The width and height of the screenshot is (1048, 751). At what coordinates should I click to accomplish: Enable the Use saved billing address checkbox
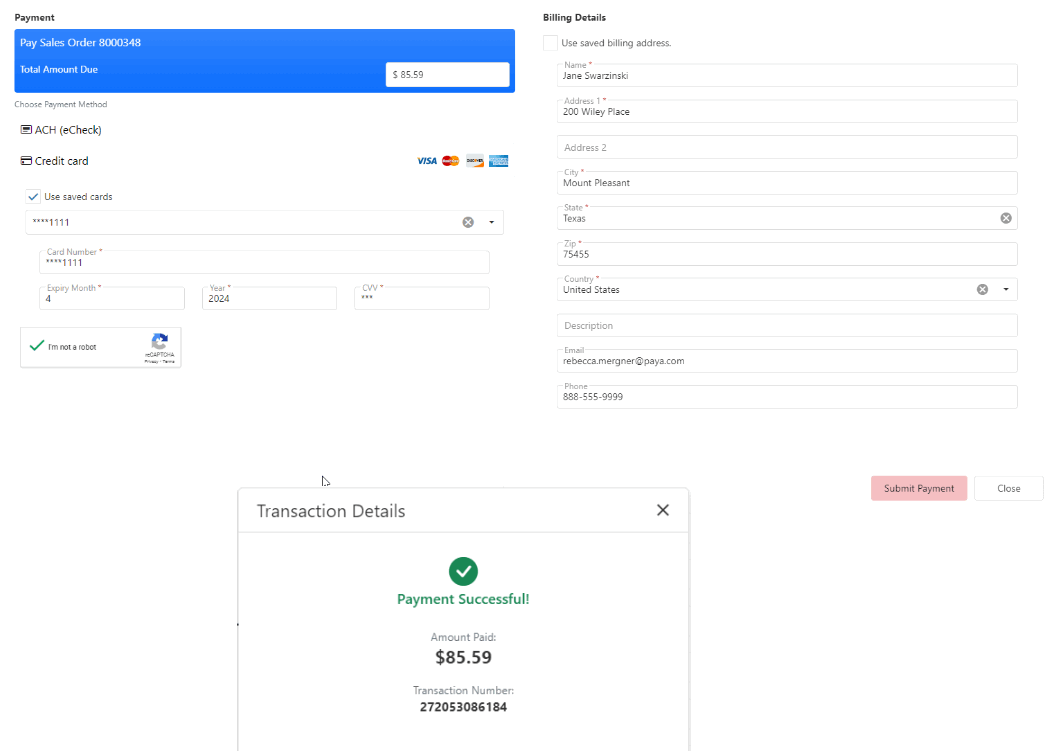click(550, 43)
